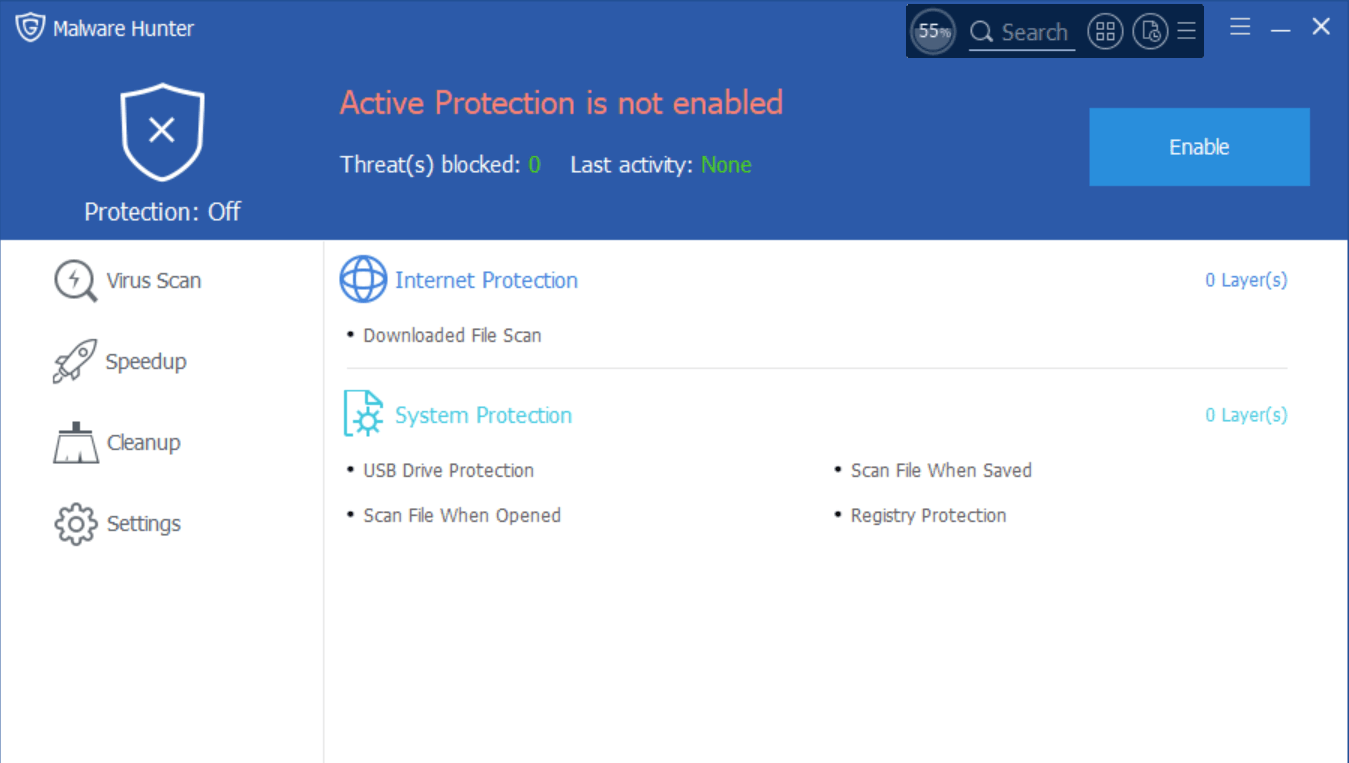1349x763 pixels.
Task: Click the file history clock icon
Action: [x=1151, y=32]
